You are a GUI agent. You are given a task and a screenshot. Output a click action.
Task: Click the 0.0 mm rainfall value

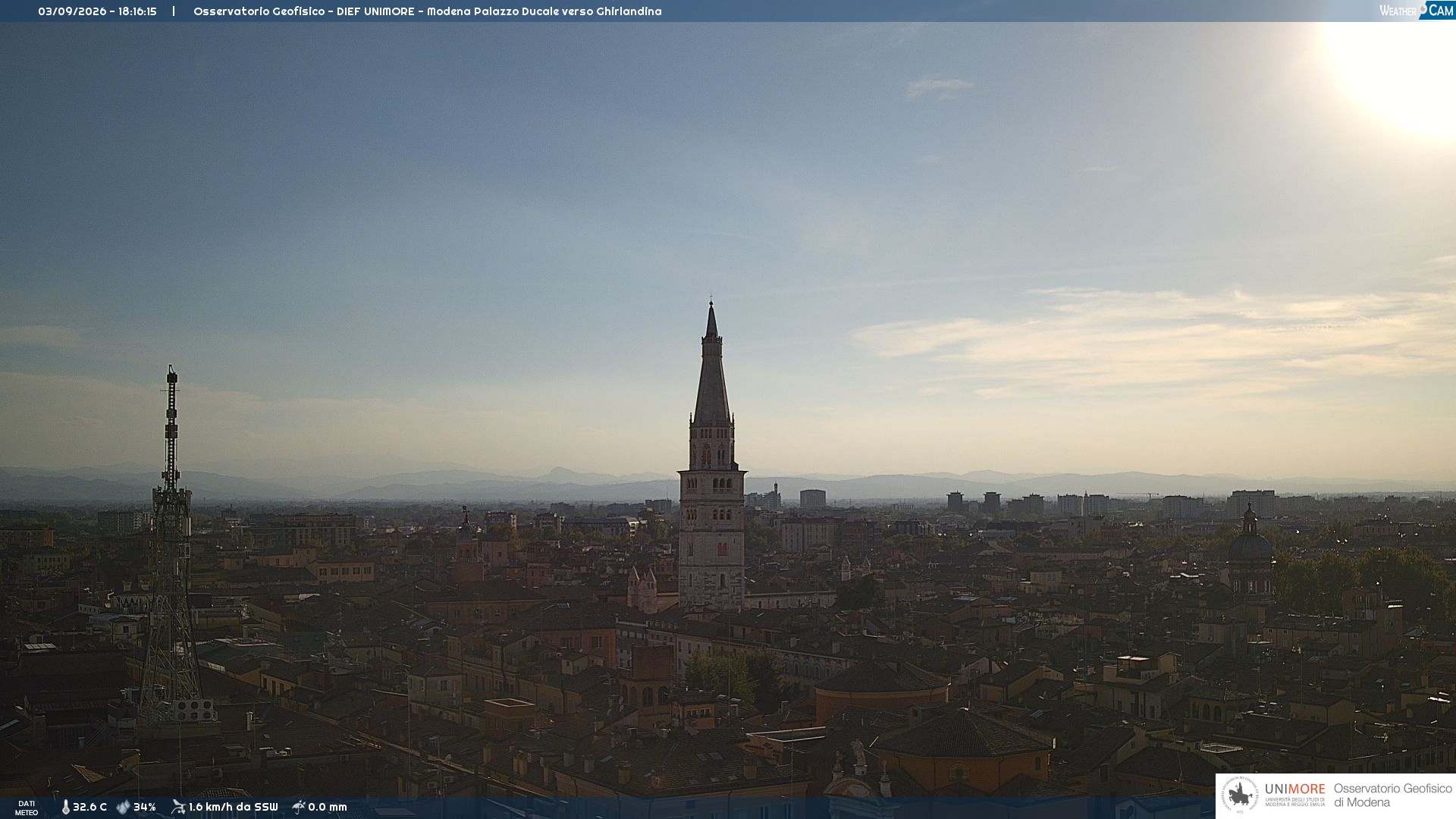(x=328, y=808)
